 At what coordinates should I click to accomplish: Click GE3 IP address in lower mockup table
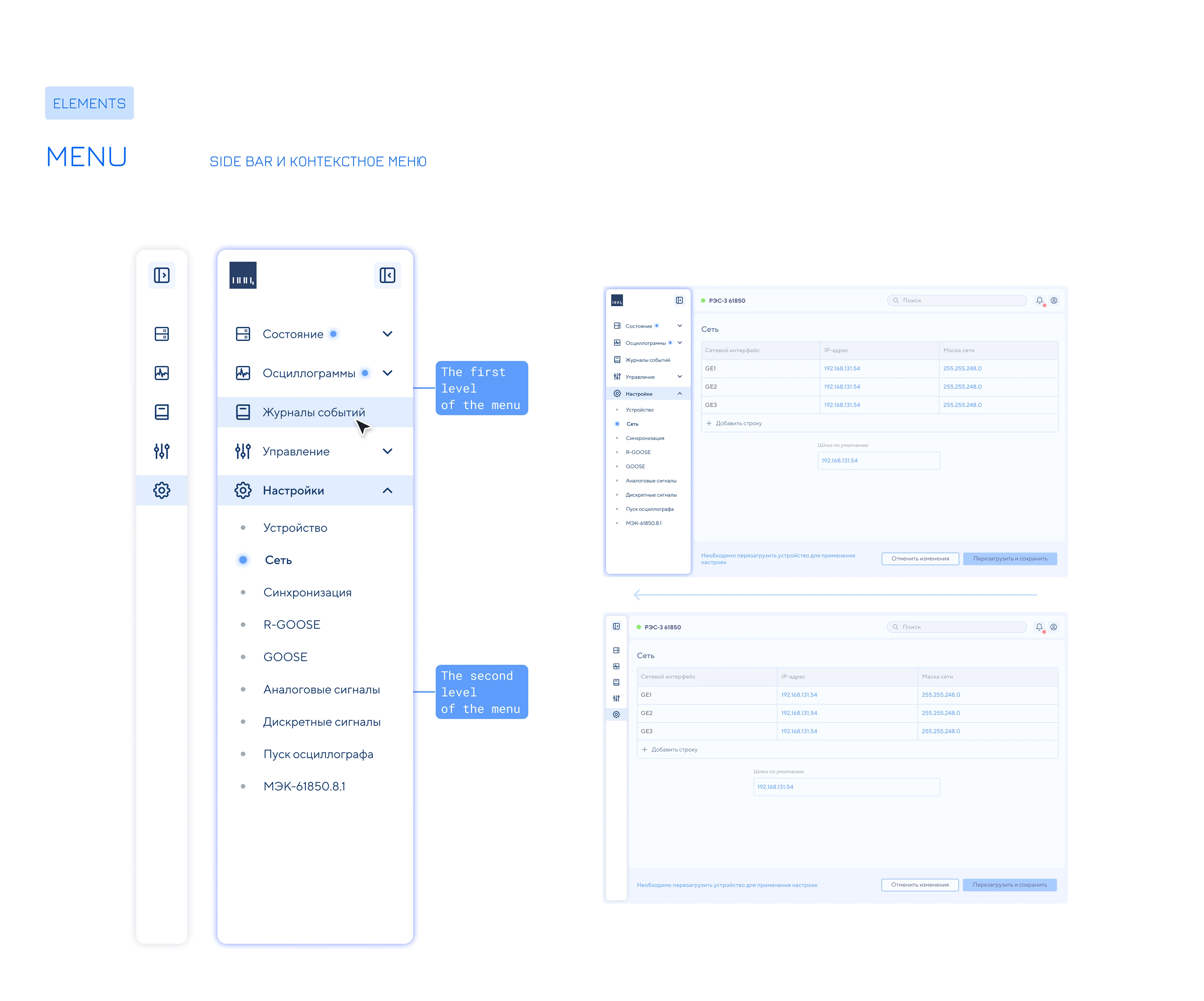pyautogui.click(x=799, y=731)
